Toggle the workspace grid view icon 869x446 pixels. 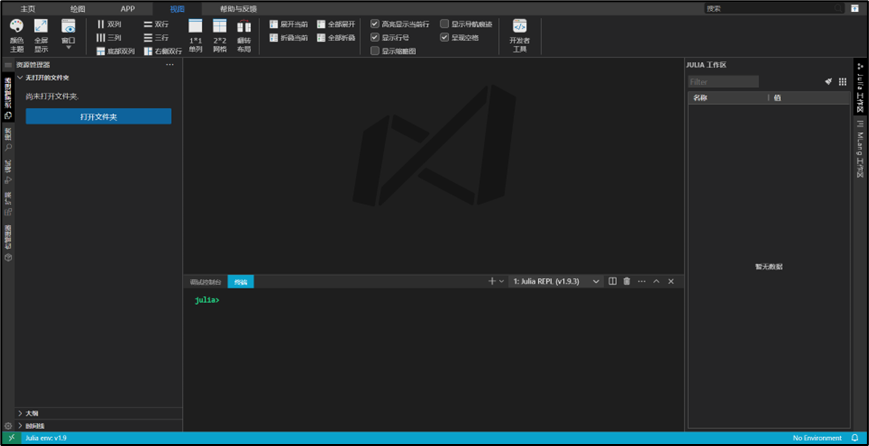842,81
